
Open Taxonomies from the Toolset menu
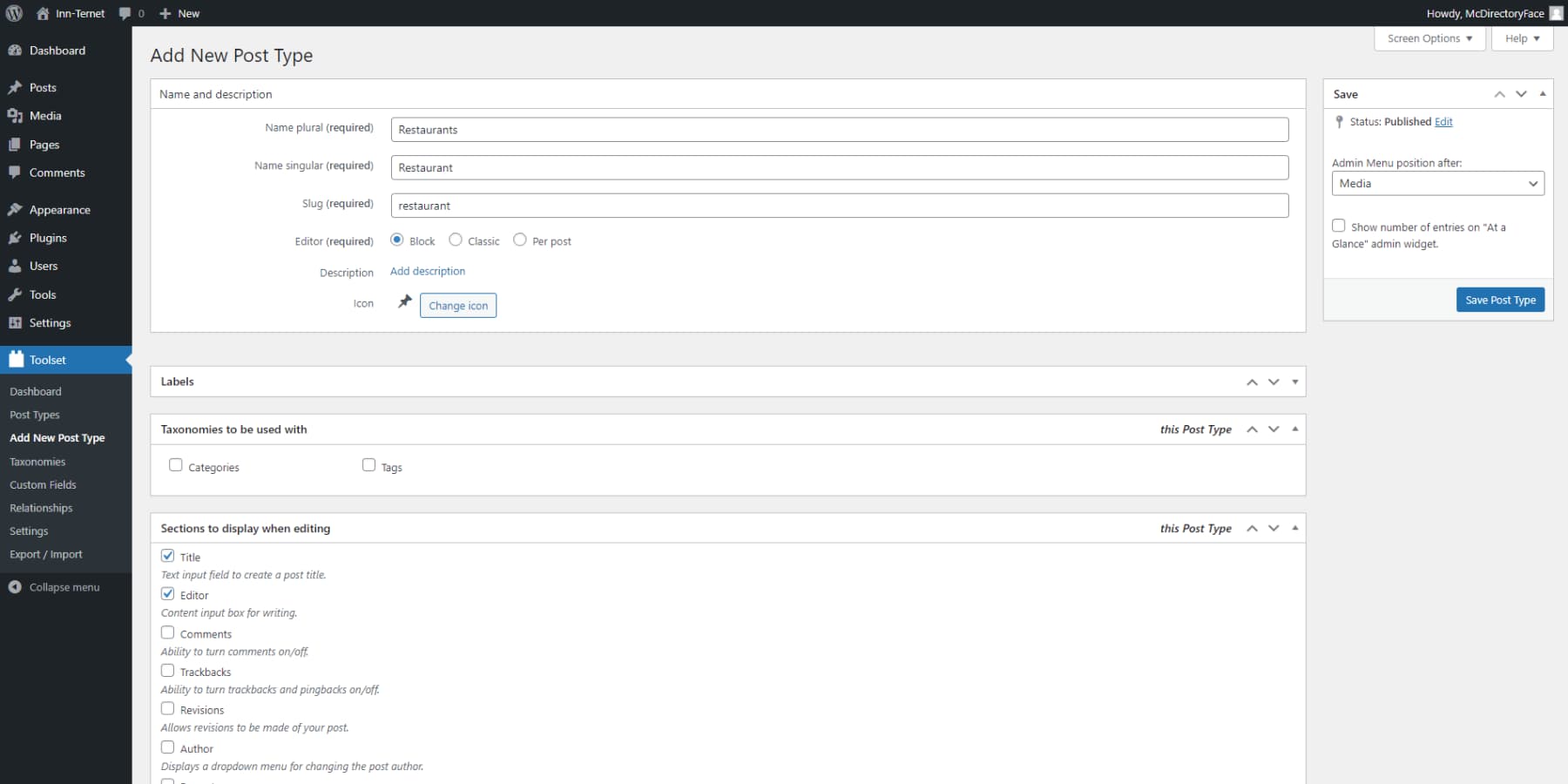click(37, 461)
